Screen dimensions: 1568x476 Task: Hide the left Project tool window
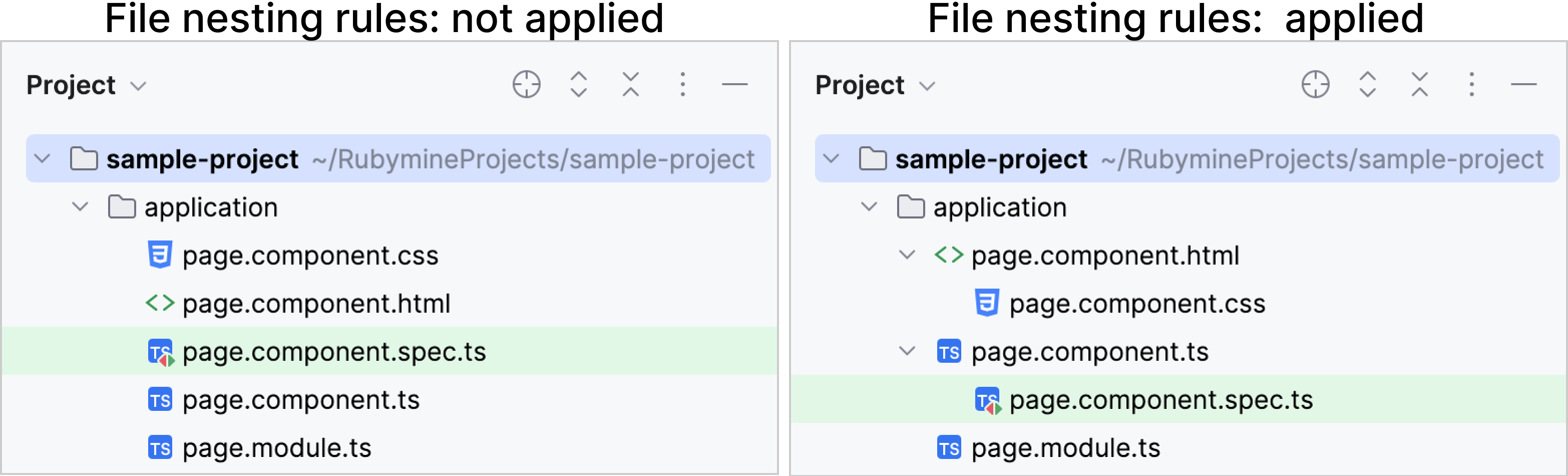(x=734, y=85)
